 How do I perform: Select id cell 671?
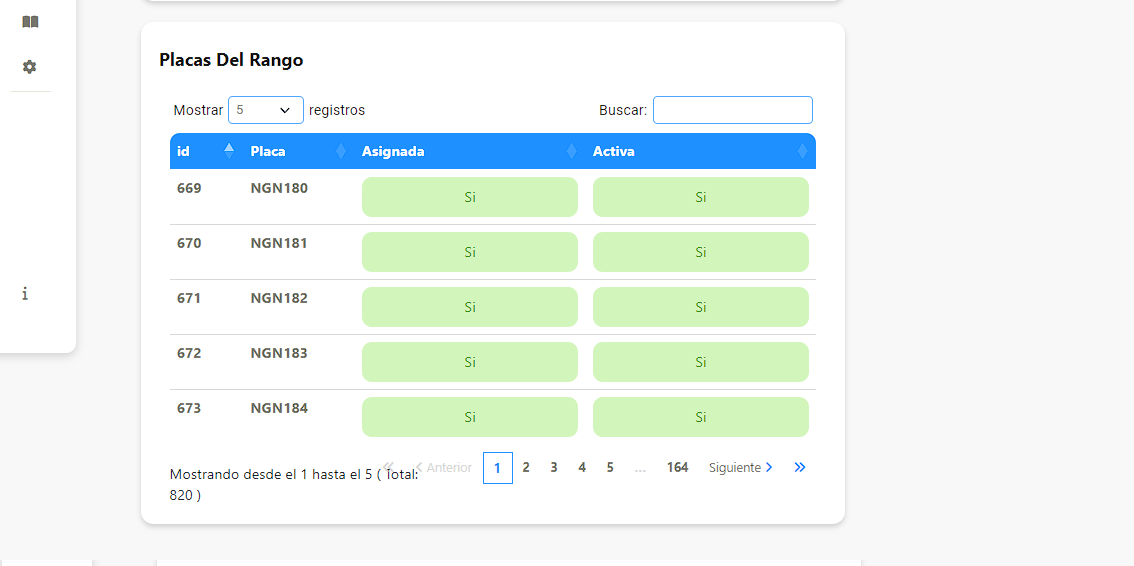189,298
